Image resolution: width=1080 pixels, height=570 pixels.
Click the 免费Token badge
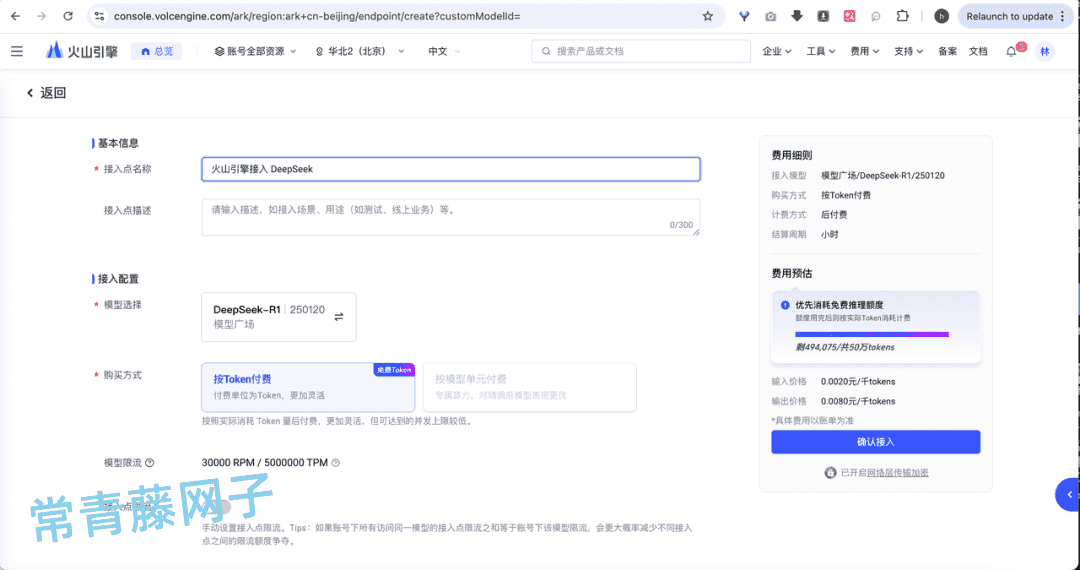[394, 370]
